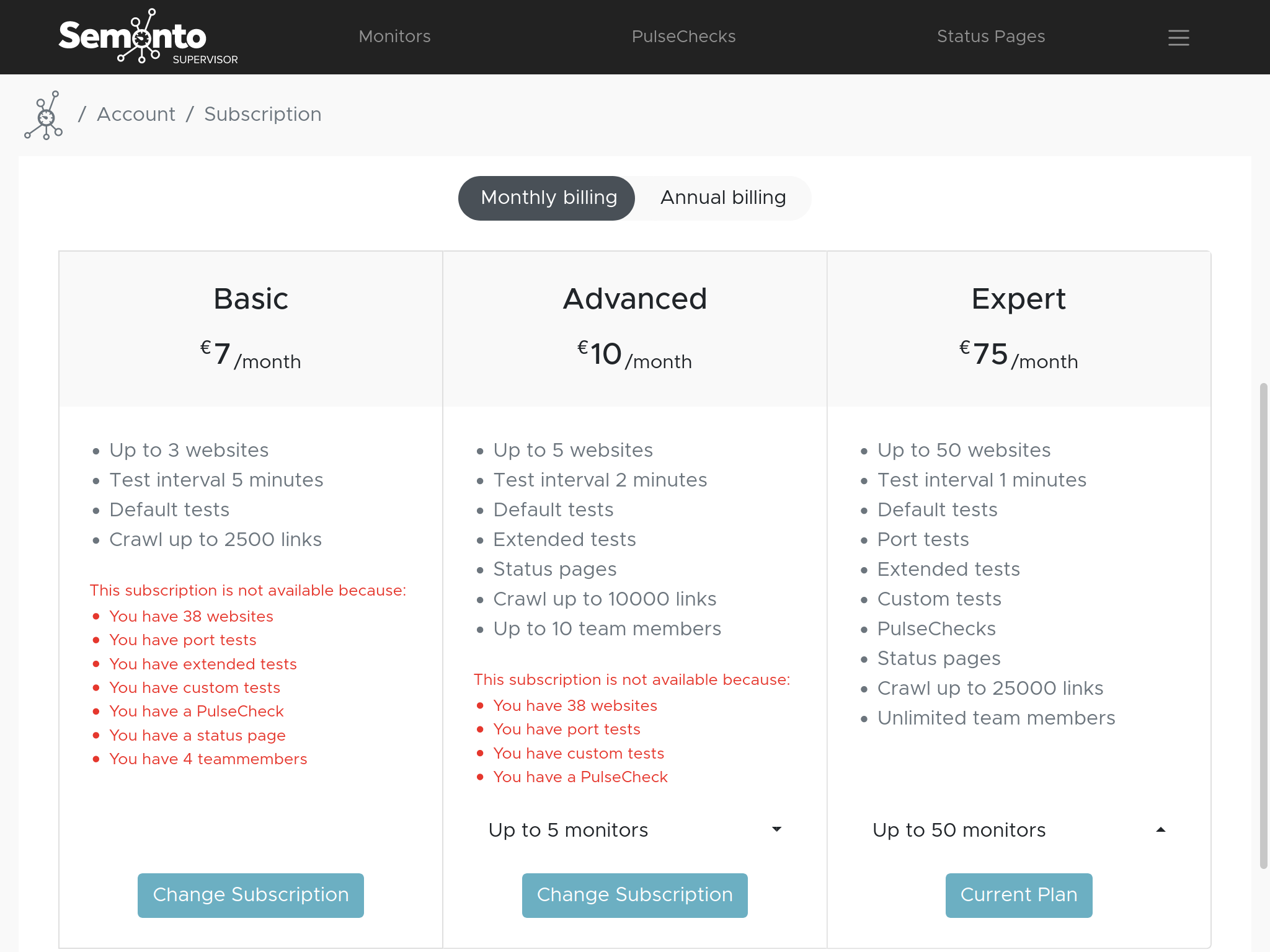Screen dimensions: 1270x952
Task: Open the Account breadcrumb link
Action: (136, 115)
